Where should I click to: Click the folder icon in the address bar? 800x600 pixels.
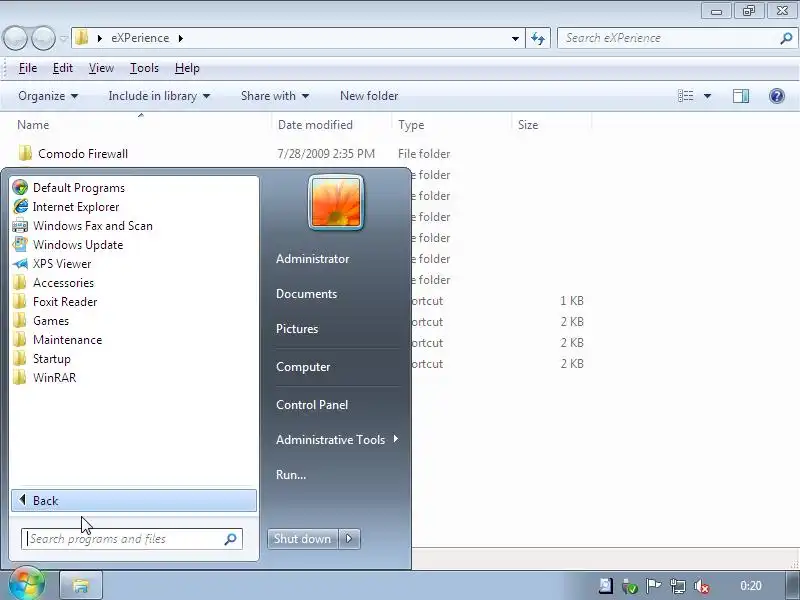point(82,38)
